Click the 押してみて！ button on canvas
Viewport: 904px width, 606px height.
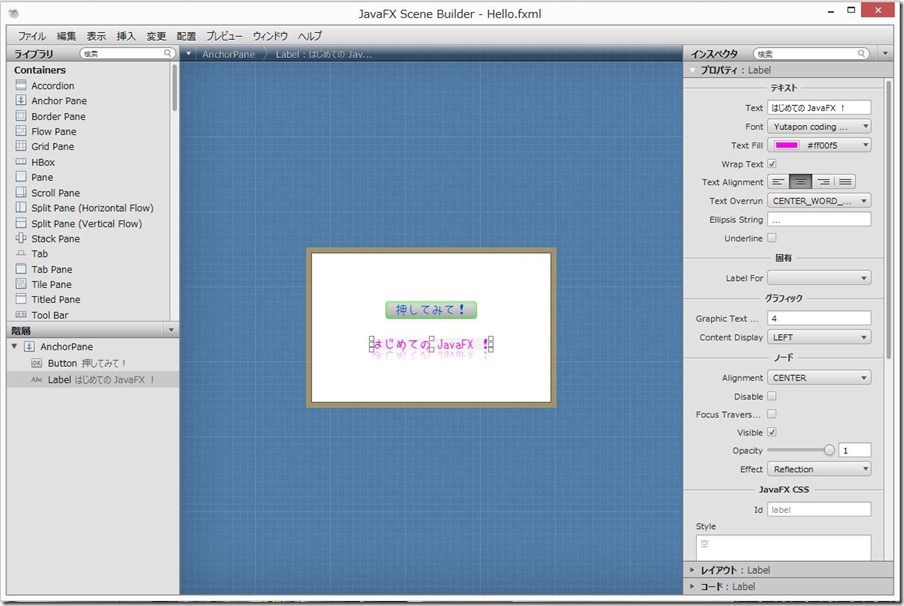coord(431,310)
